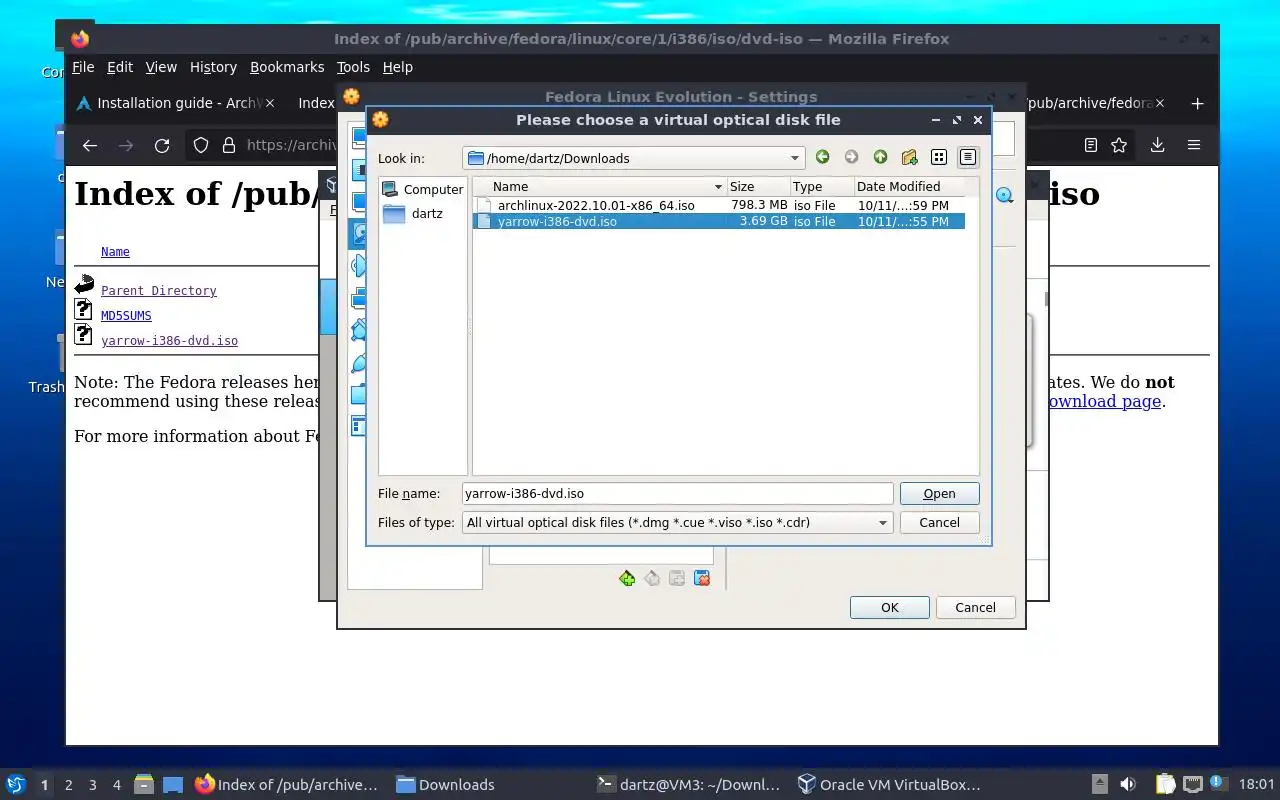Sort by Date Modified column header
This screenshot has height=800, width=1280.
pos(909,187)
